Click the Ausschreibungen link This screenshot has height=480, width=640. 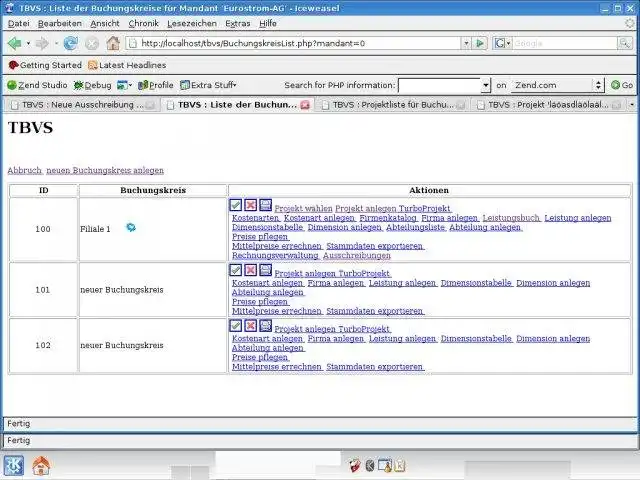click(357, 255)
